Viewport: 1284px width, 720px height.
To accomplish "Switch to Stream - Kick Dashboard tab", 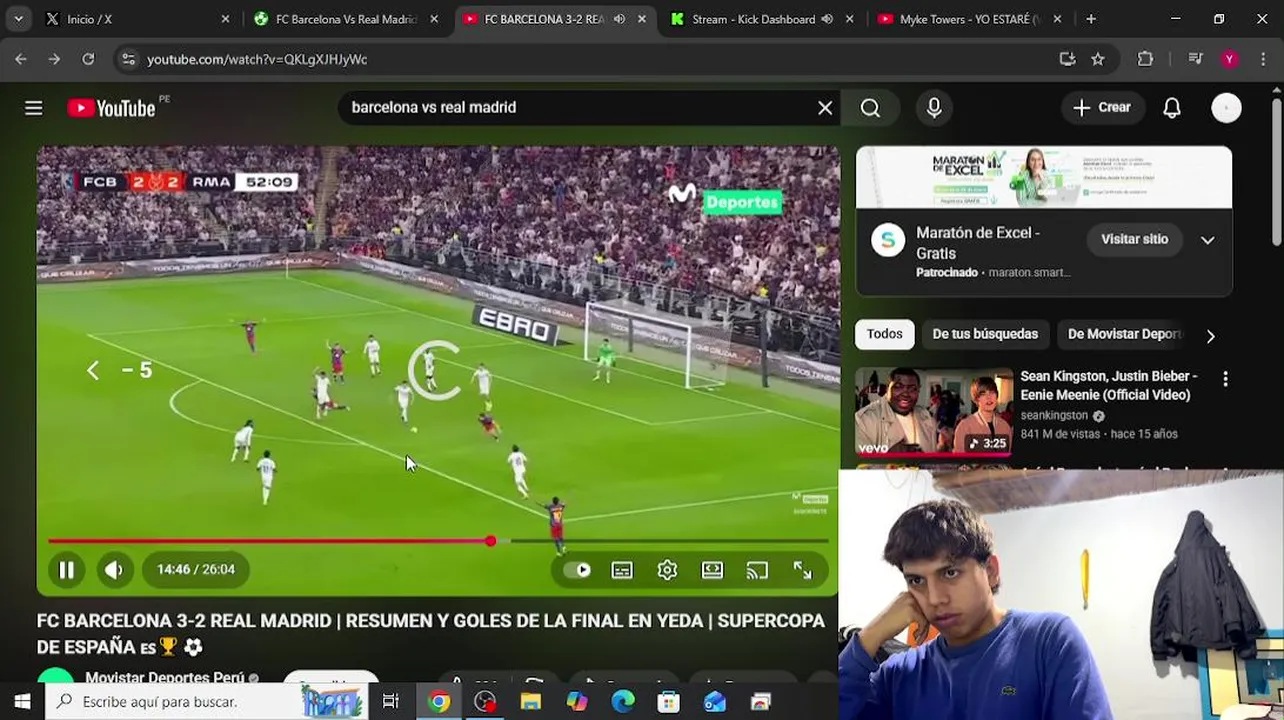I will [762, 19].
